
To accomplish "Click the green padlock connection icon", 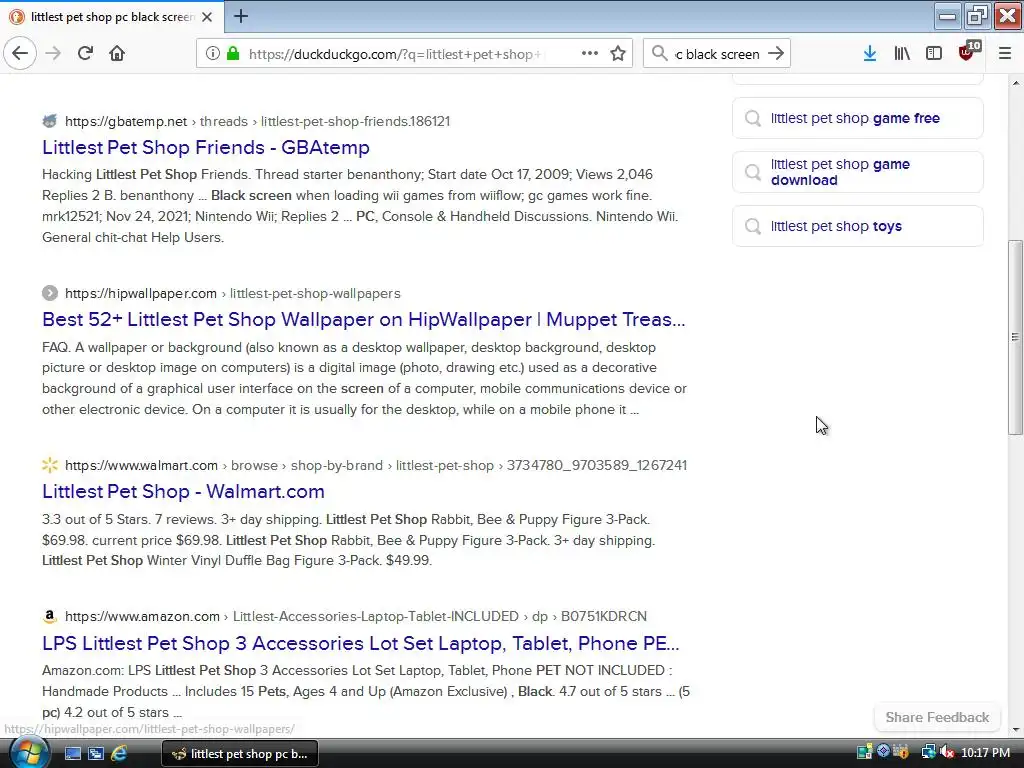I will point(233,54).
